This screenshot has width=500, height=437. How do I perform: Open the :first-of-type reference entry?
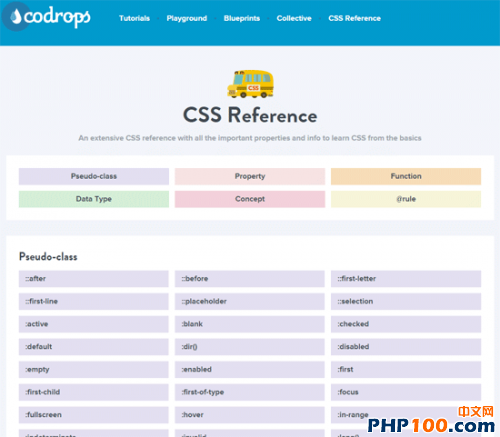tap(250, 392)
